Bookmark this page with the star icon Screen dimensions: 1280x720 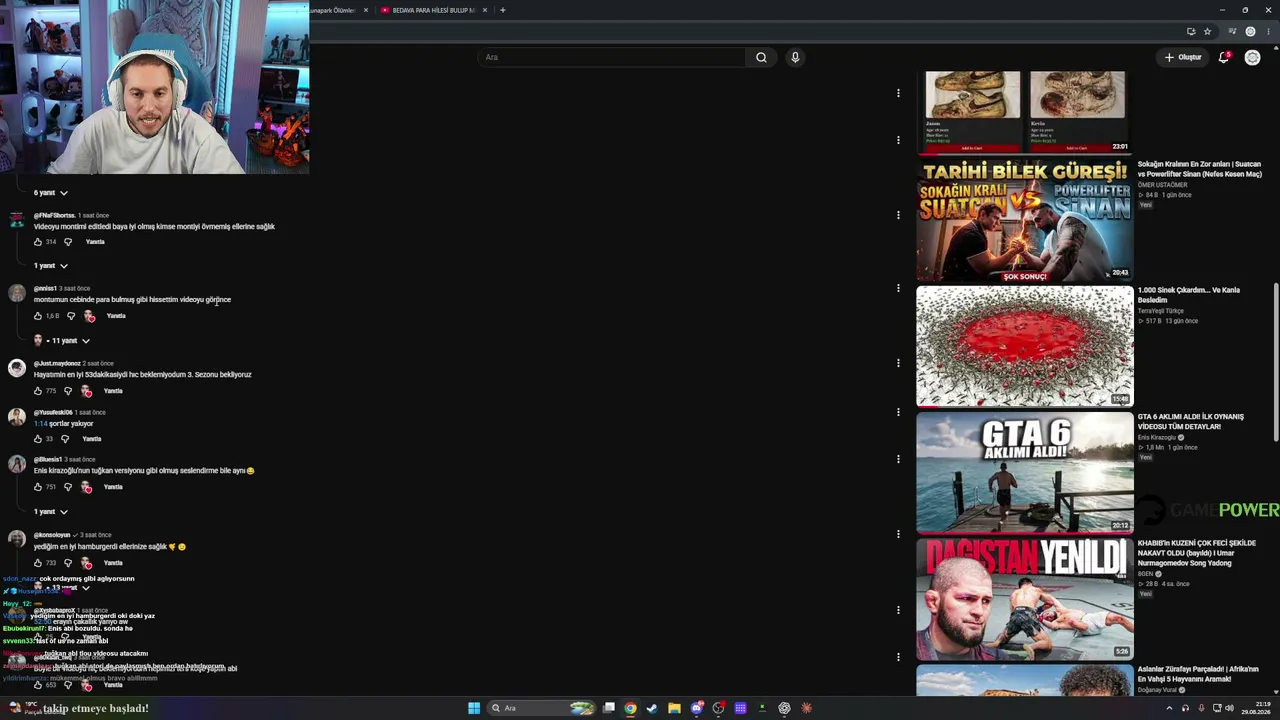click(1207, 31)
